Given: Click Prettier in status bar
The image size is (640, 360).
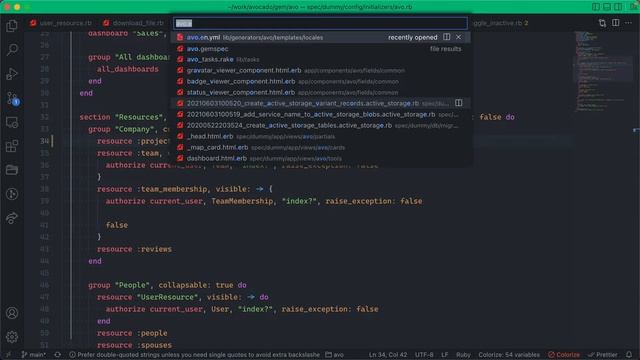Looking at the screenshot, I should click(x=603, y=355).
